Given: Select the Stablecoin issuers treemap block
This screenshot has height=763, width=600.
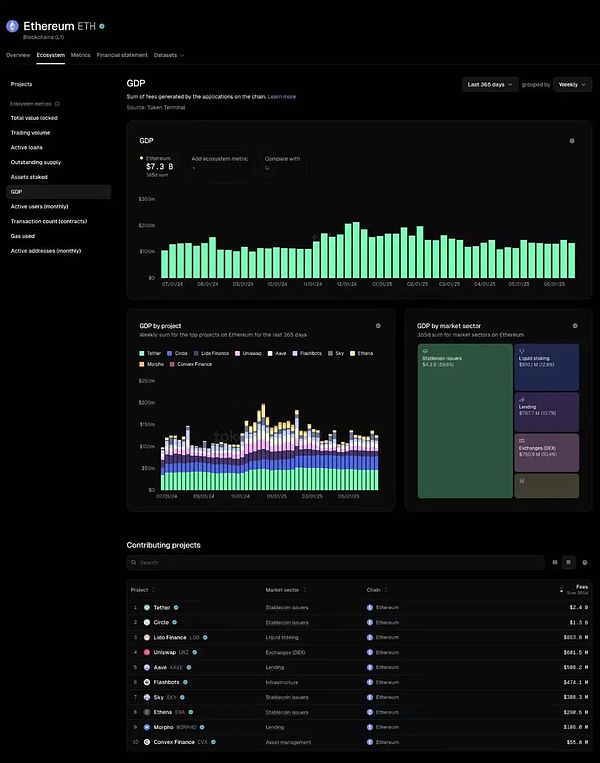Looking at the screenshot, I should coord(464,420).
